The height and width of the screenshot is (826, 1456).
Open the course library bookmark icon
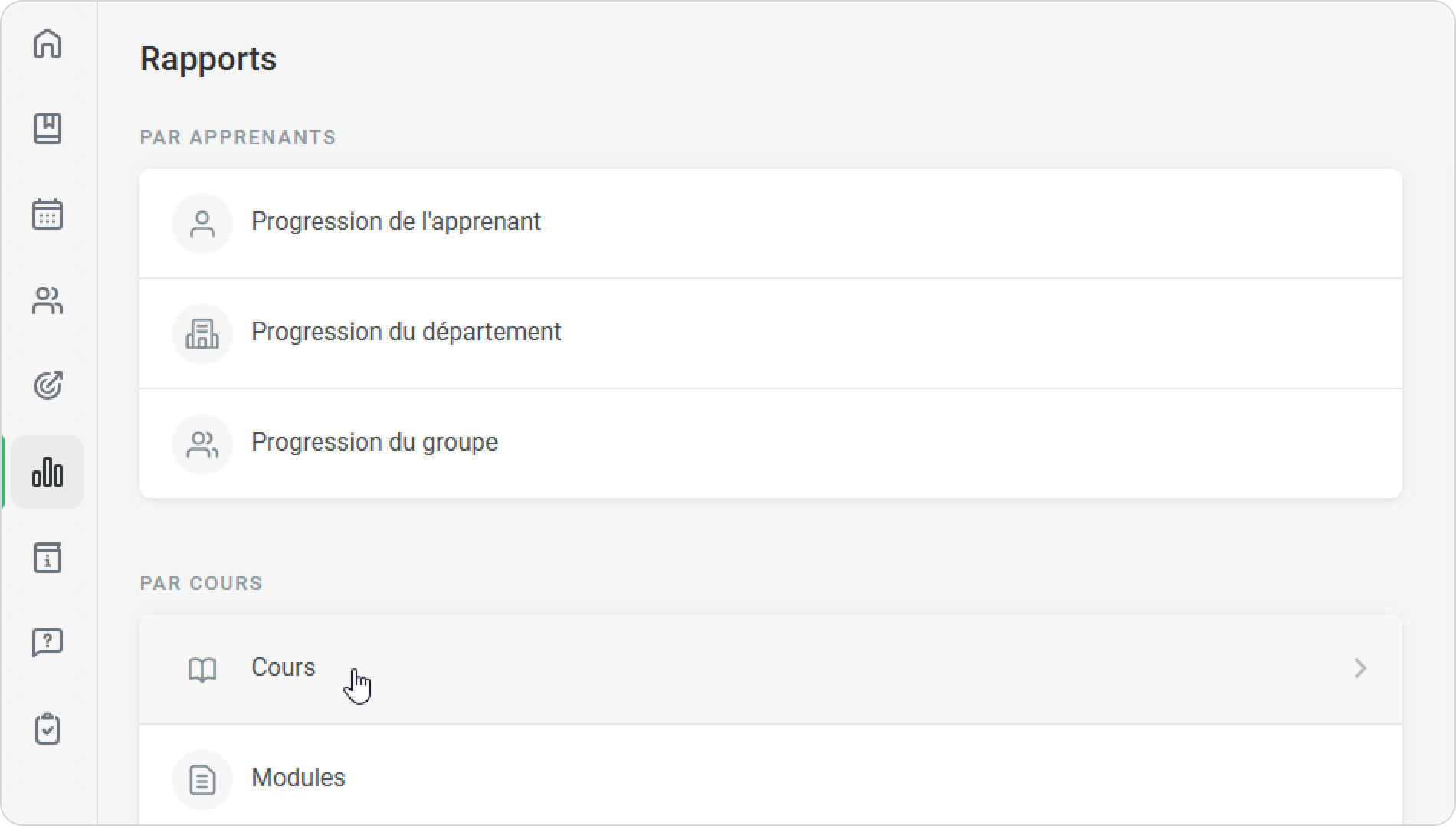pyautogui.click(x=48, y=129)
